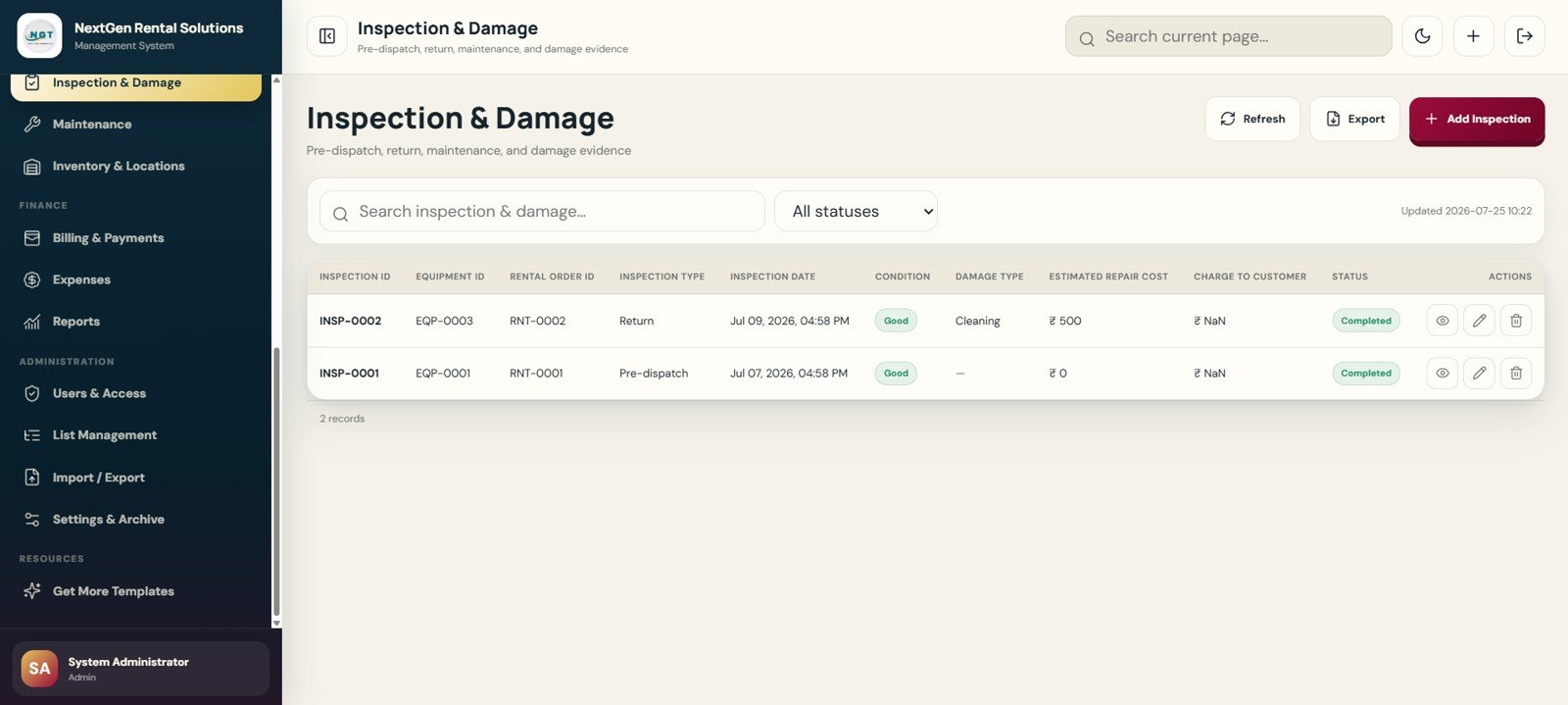This screenshot has height=705, width=1568.
Task: Click the sidebar vertical scrollbar
Action: click(x=276, y=480)
